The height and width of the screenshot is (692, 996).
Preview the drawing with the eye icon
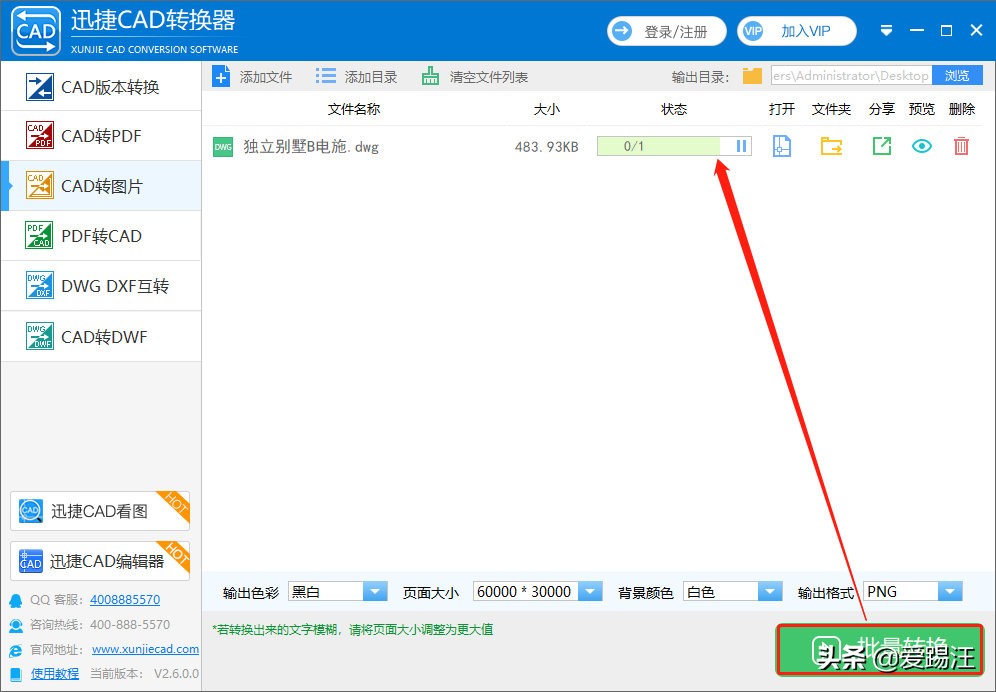point(921,146)
